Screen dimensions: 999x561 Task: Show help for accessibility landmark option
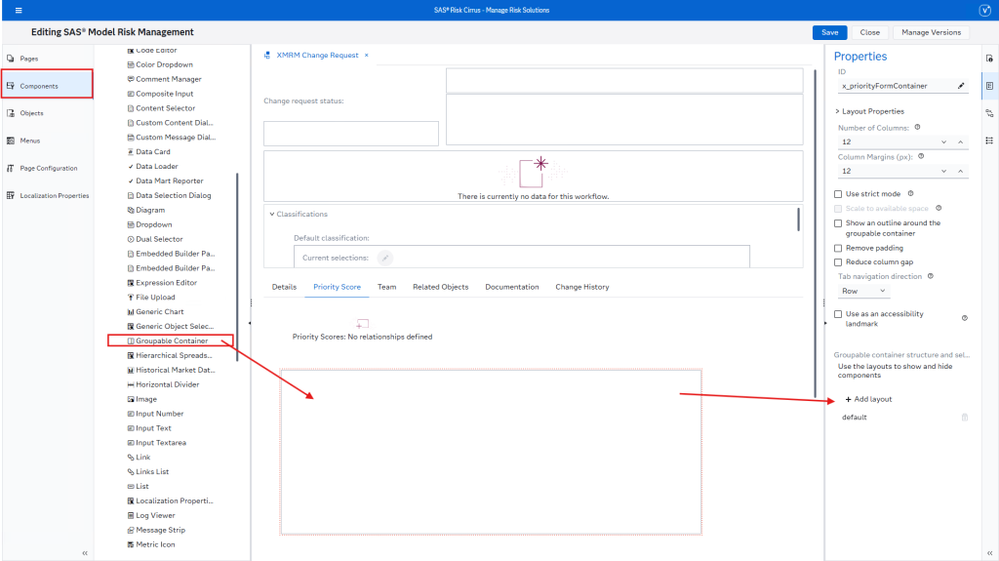tap(965, 318)
